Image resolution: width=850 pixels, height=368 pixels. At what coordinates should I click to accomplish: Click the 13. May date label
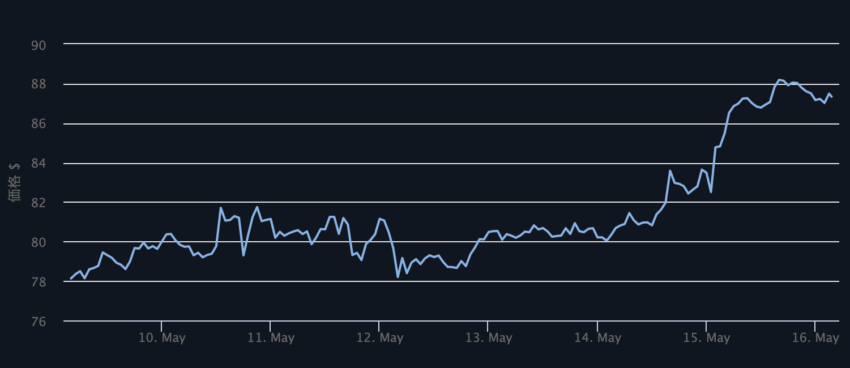[x=488, y=338]
